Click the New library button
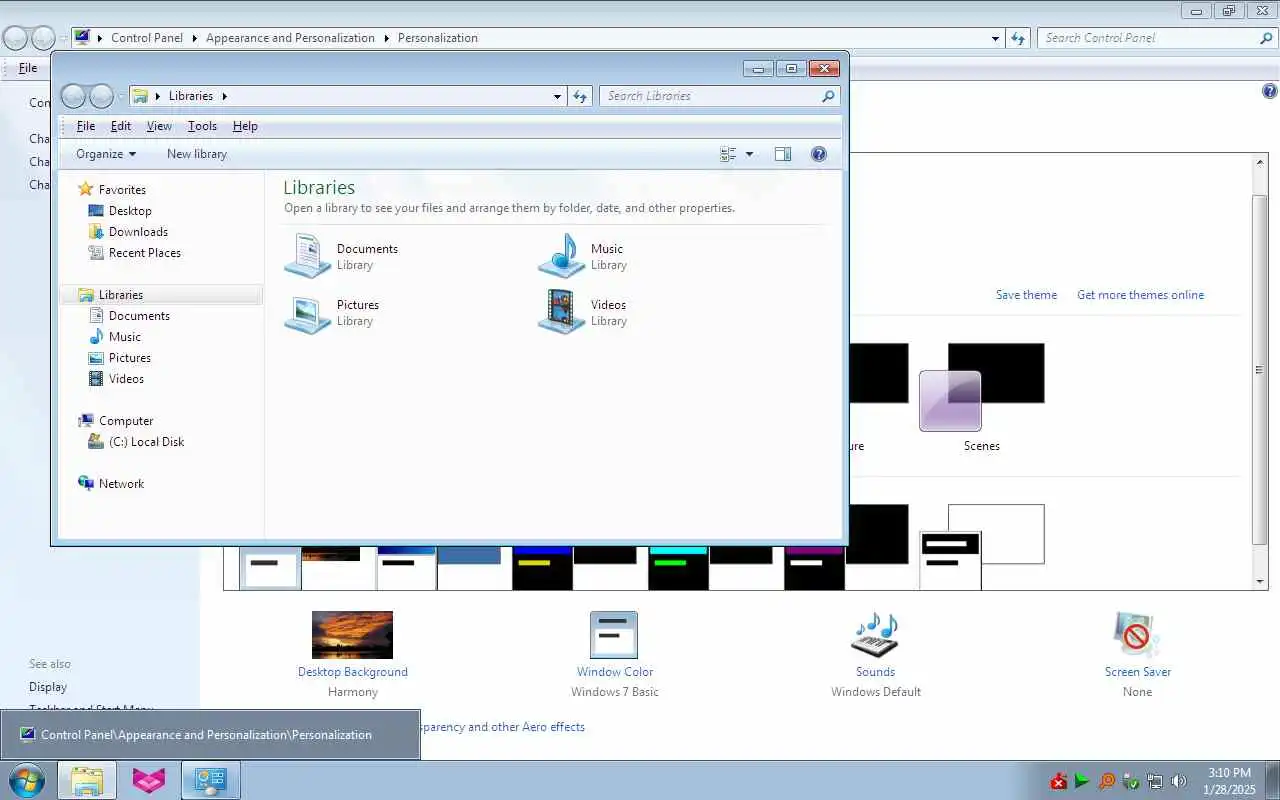This screenshot has width=1280, height=800. point(197,154)
